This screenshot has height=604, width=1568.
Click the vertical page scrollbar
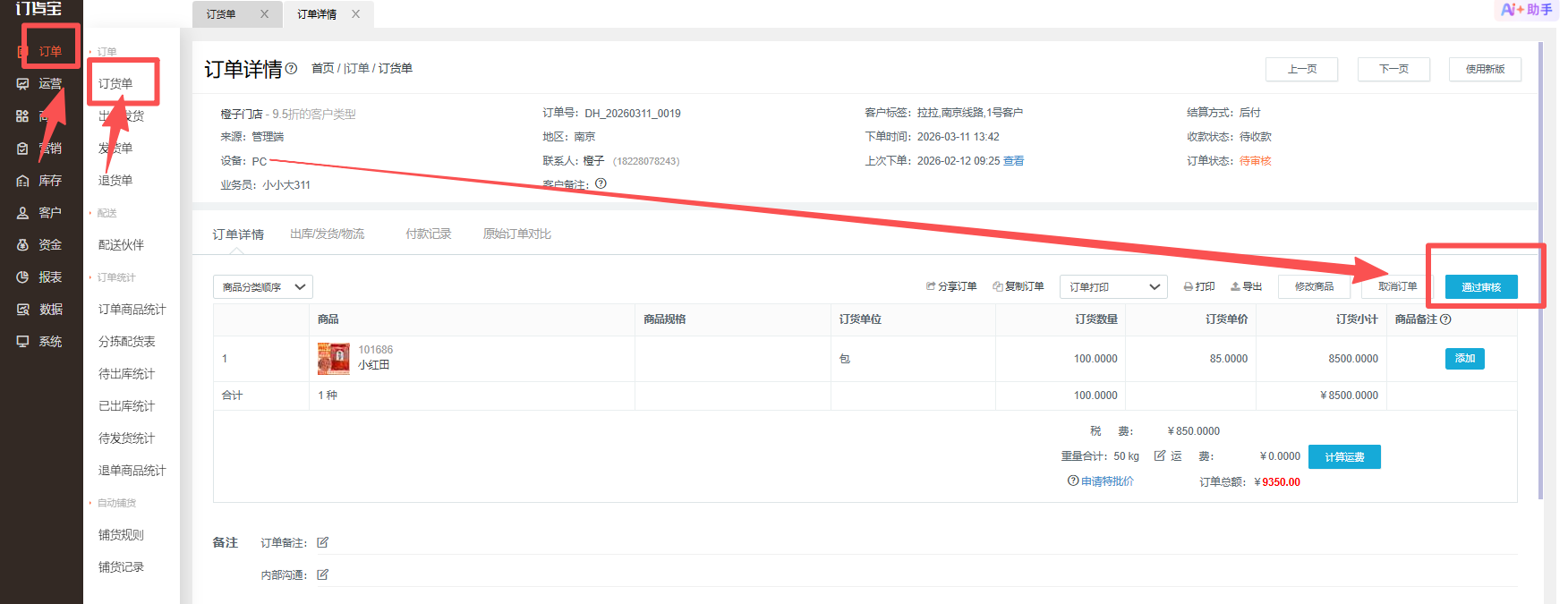click(x=1540, y=268)
